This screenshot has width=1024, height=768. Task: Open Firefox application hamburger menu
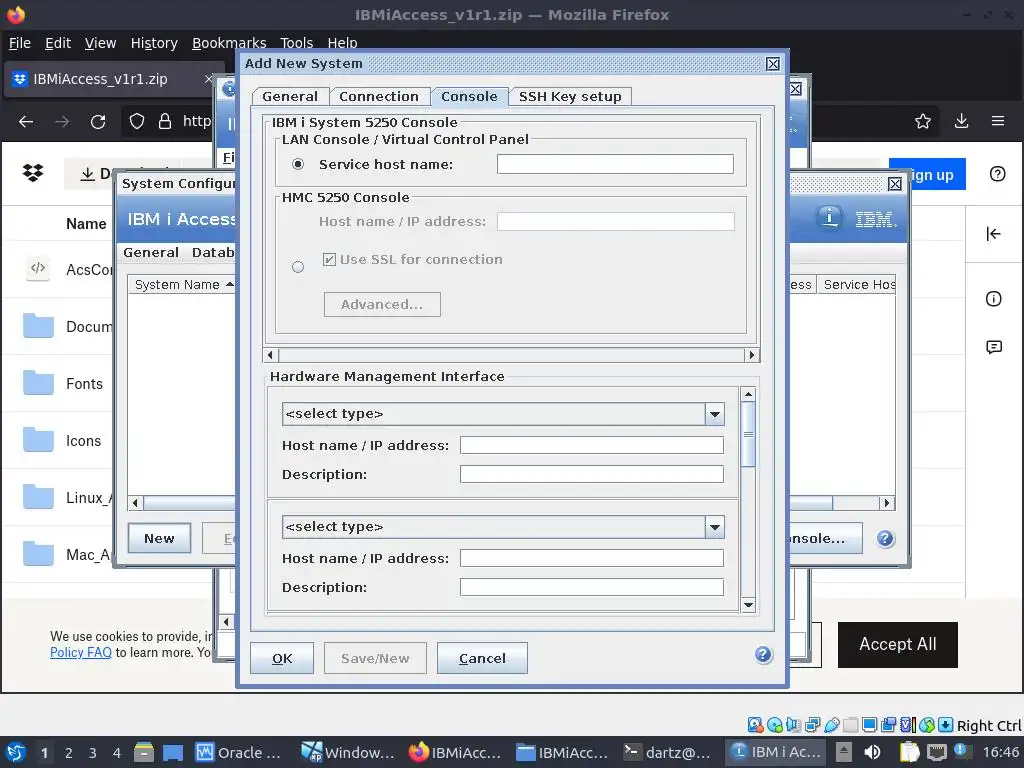coord(998,121)
